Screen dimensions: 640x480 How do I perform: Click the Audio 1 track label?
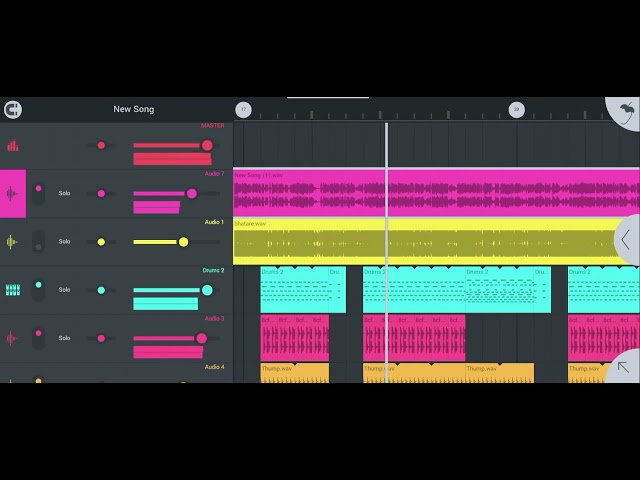tap(214, 222)
